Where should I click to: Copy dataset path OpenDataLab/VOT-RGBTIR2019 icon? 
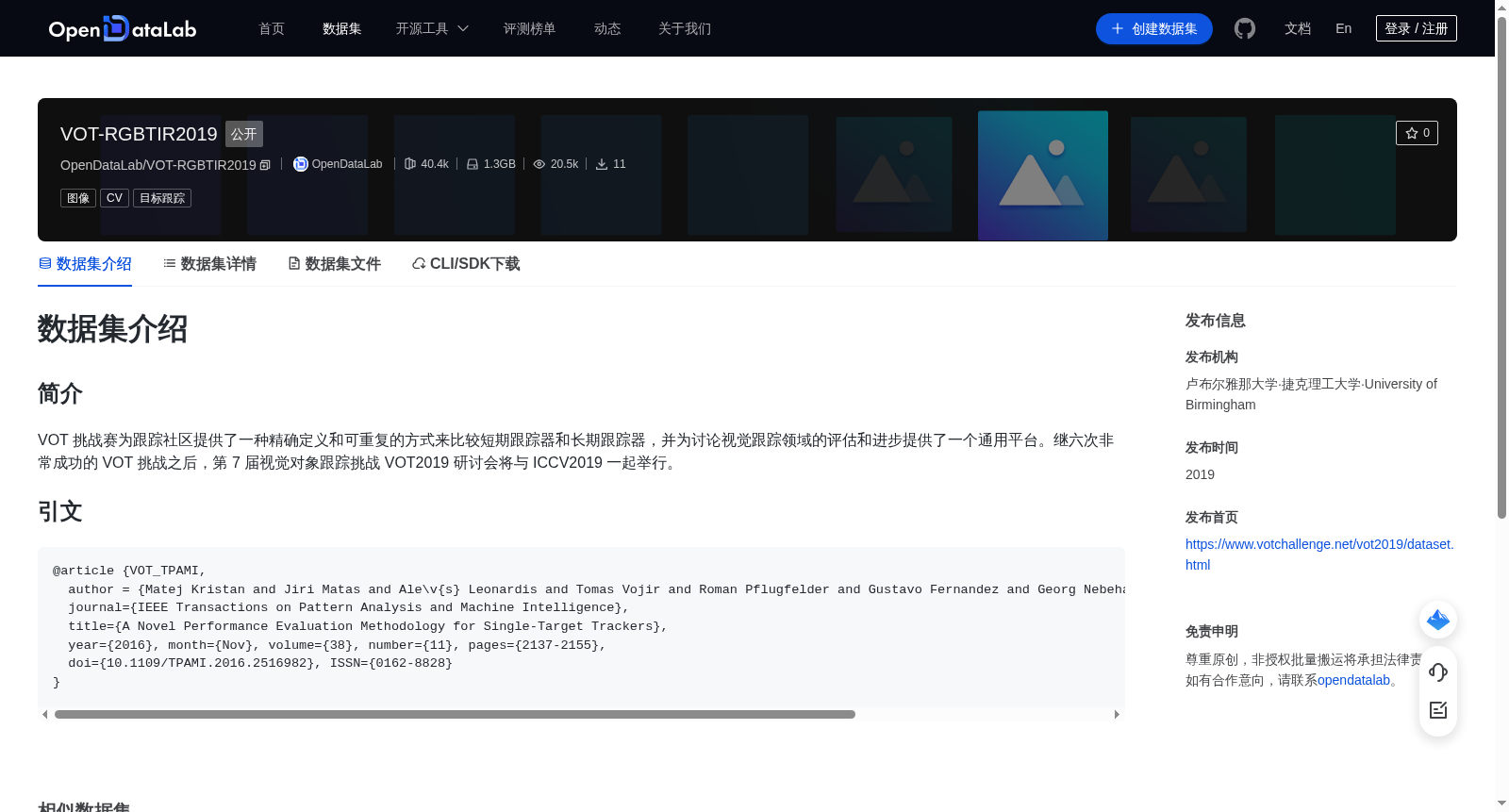click(265, 165)
